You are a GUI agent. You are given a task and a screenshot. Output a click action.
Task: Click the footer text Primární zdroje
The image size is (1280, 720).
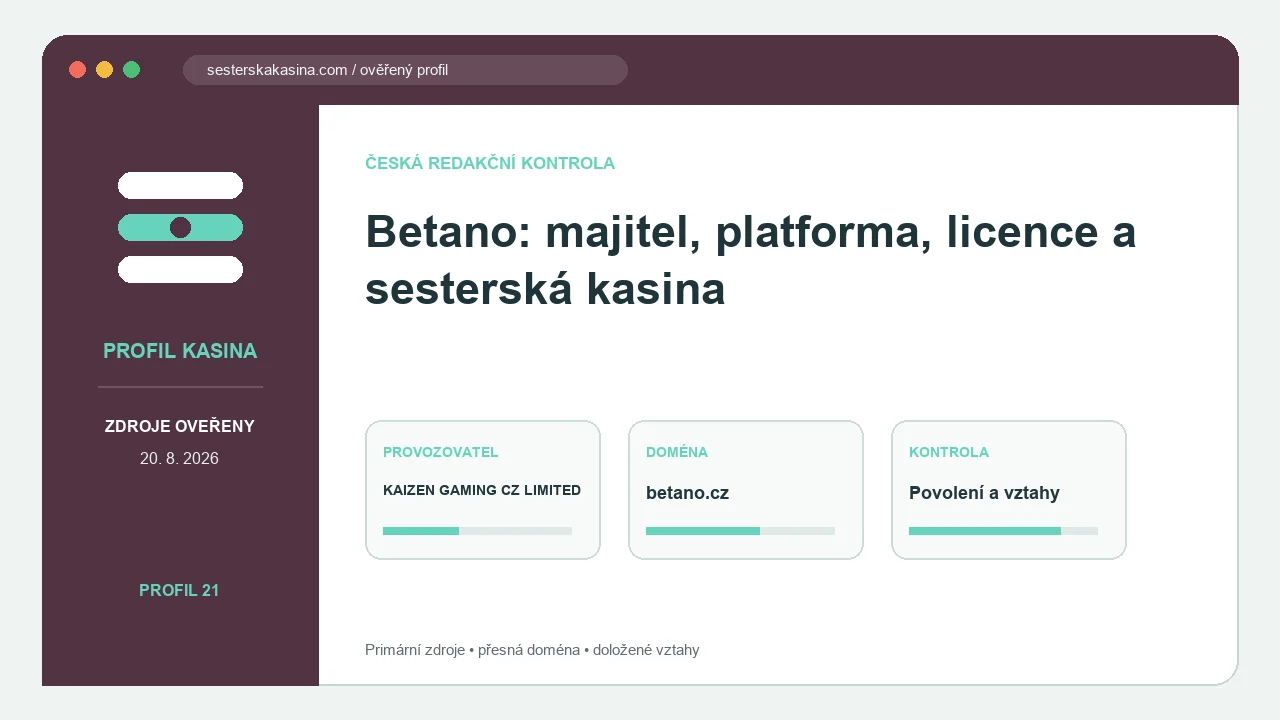tap(415, 650)
